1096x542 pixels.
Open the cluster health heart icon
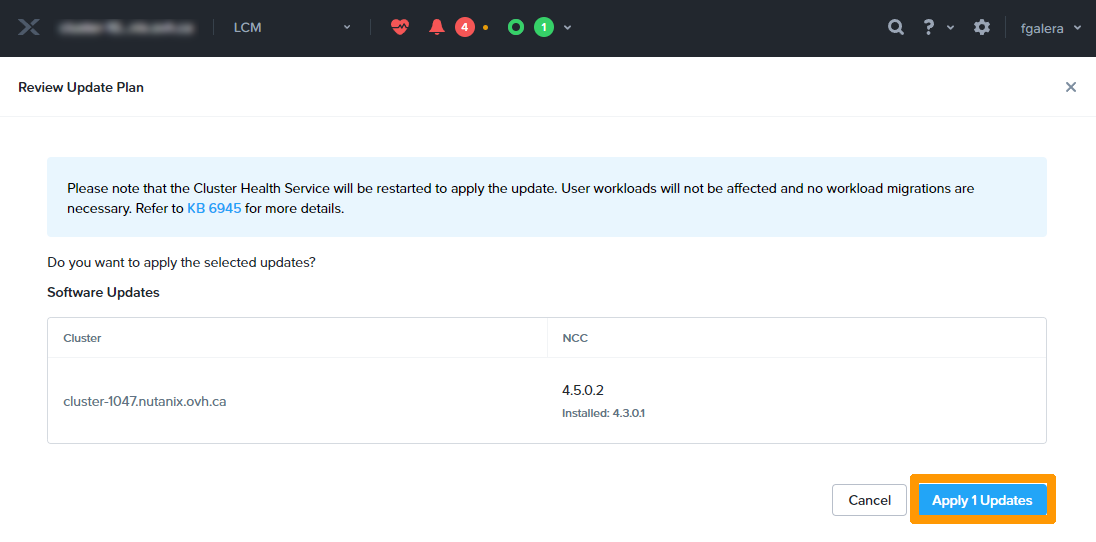pyautogui.click(x=400, y=27)
